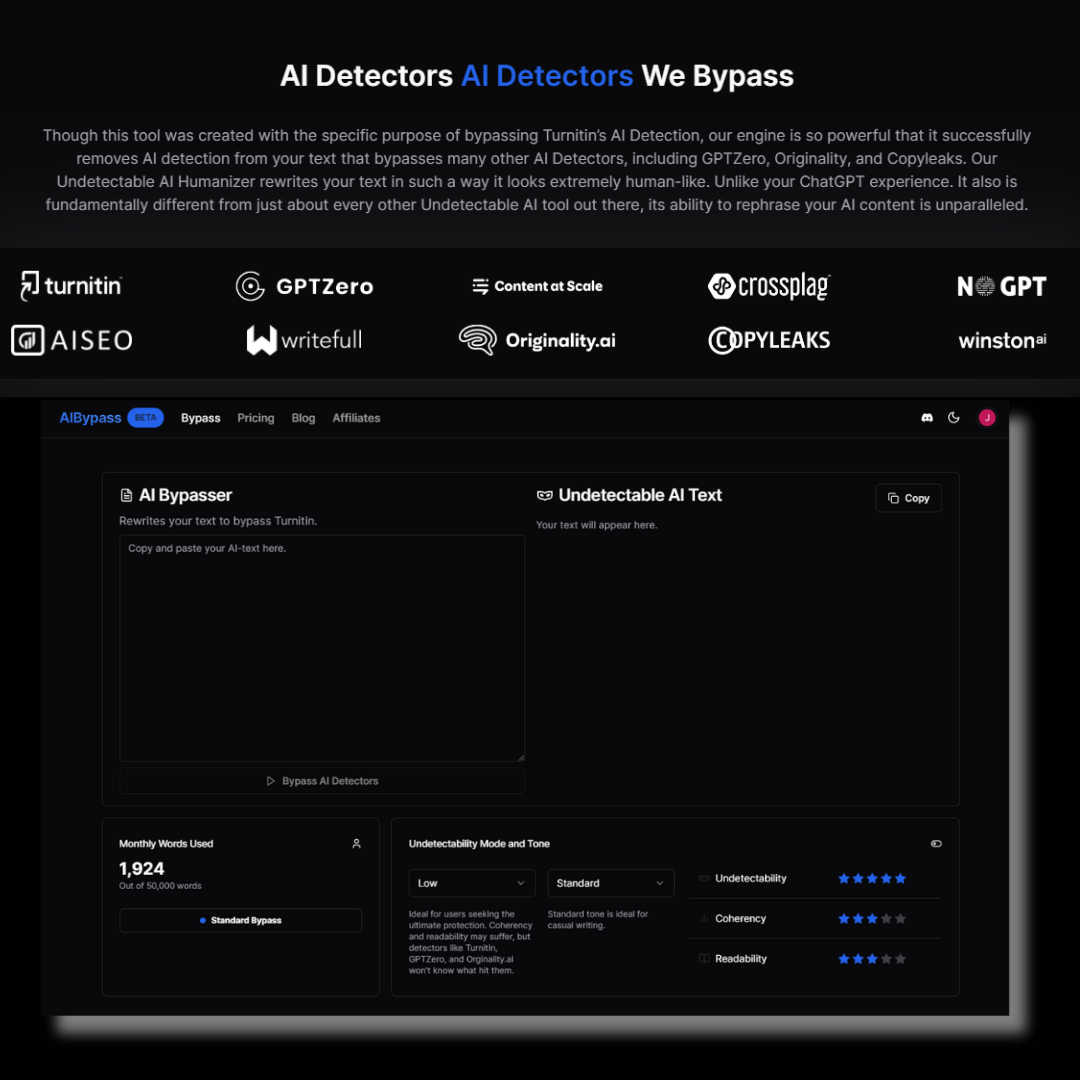Open the Pricing nav tab
The height and width of the screenshot is (1080, 1080).
pos(256,418)
